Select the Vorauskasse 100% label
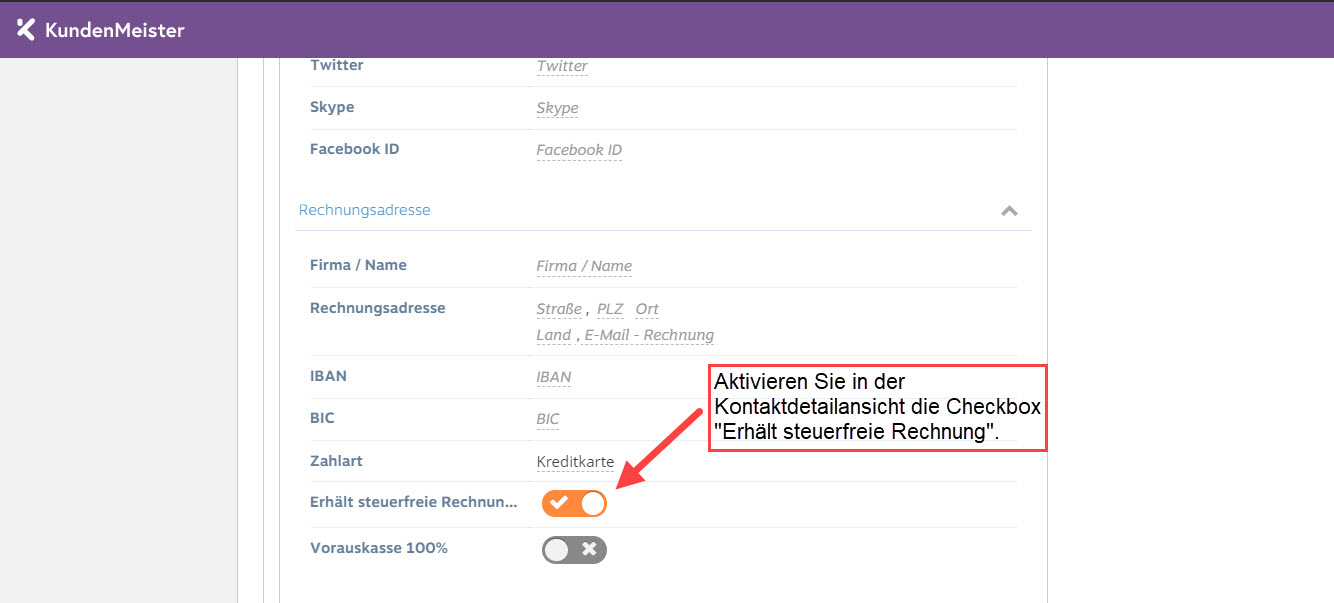1334x603 pixels. 379,548
